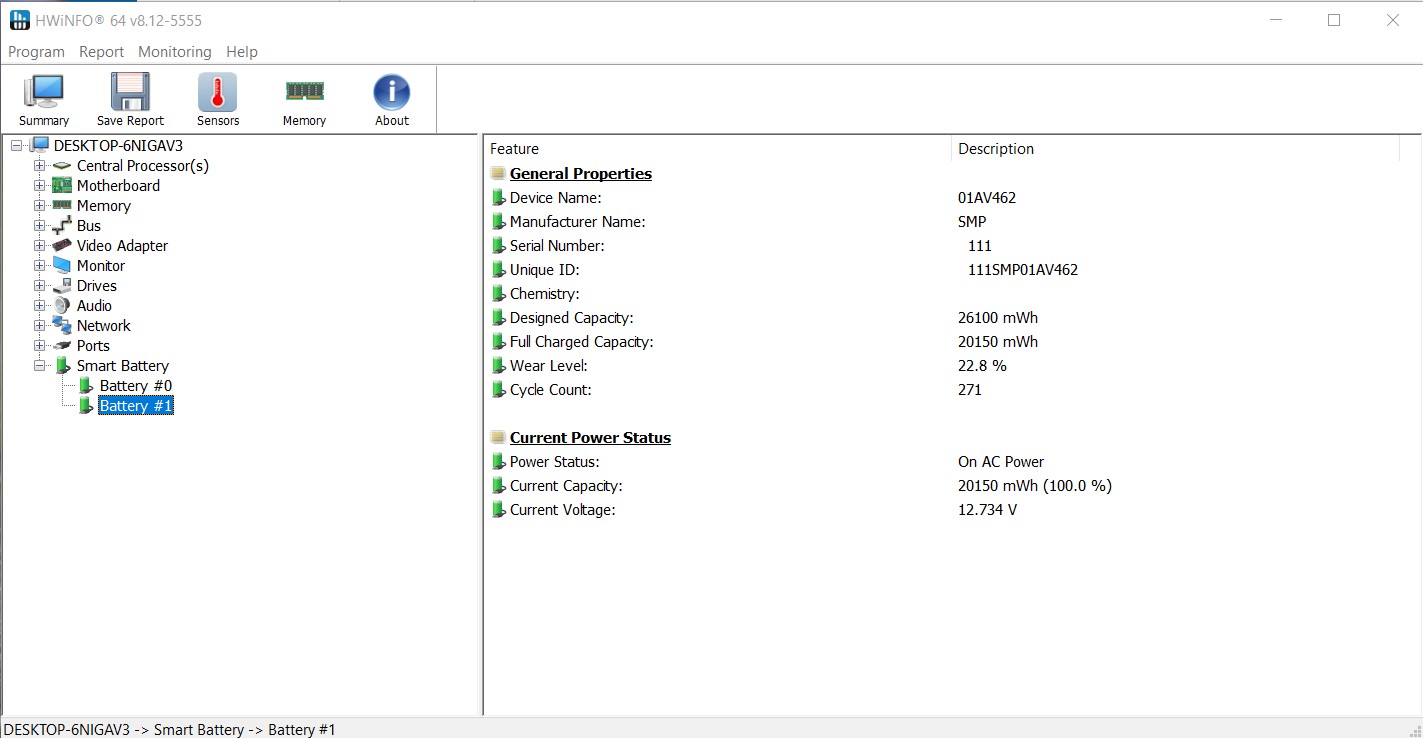Click the Feature column header
Viewport: 1423px width, 738px height.
(717, 149)
